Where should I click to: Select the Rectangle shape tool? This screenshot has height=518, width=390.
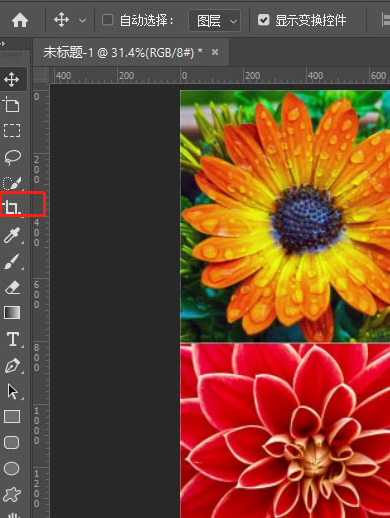(x=12, y=417)
